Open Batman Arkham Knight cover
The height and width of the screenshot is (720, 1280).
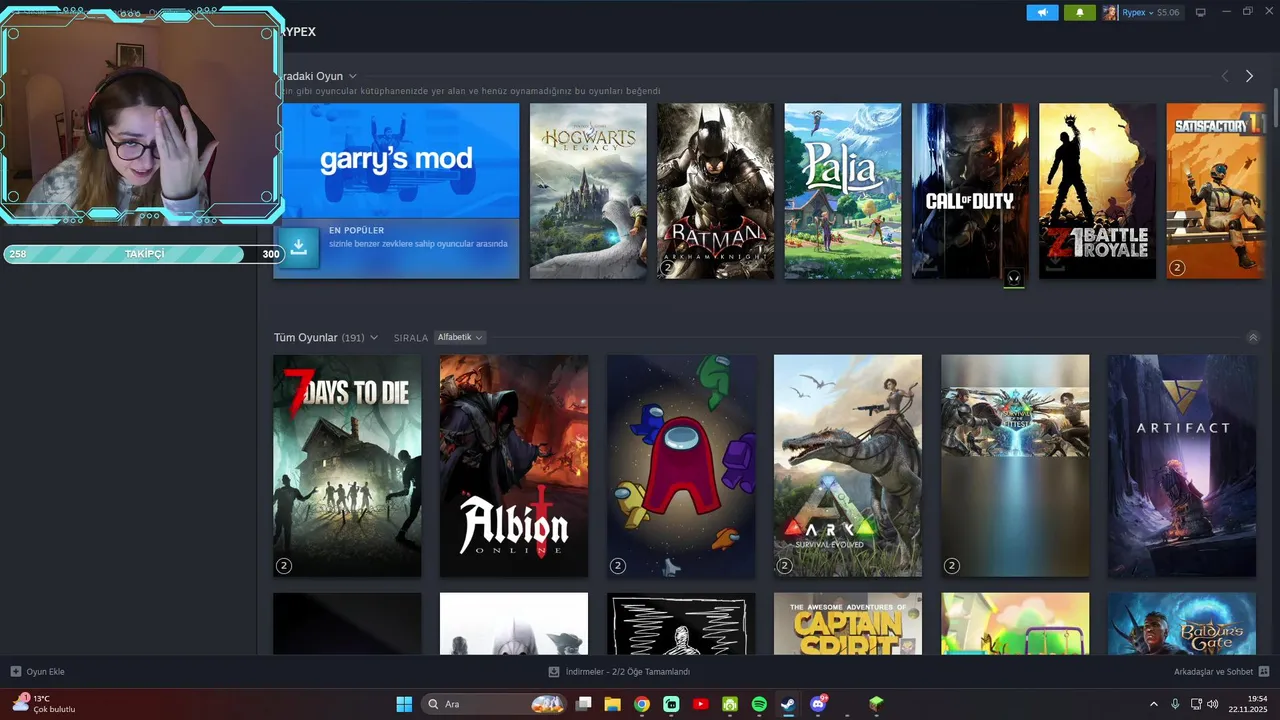pyautogui.click(x=715, y=191)
